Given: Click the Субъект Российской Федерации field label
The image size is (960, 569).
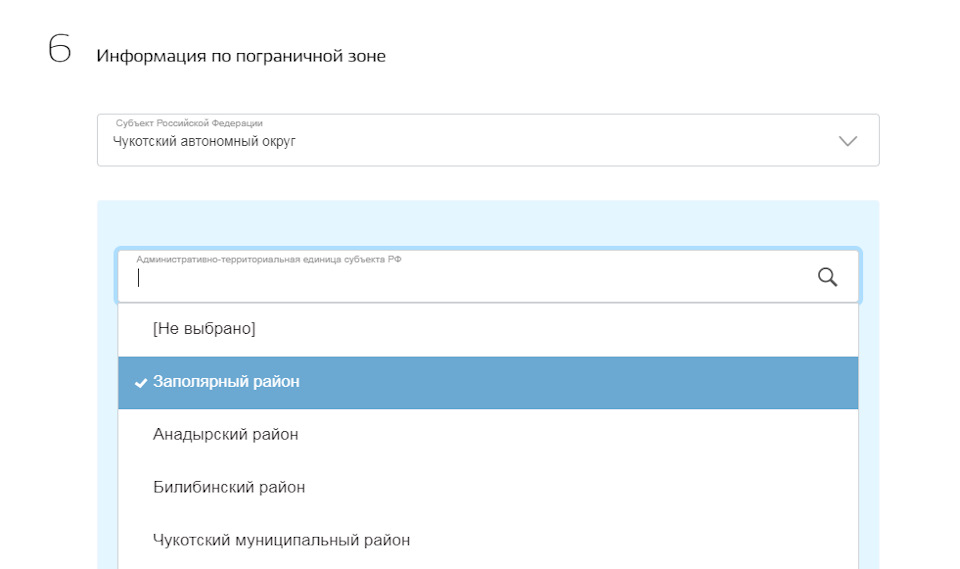Looking at the screenshot, I should [189, 123].
